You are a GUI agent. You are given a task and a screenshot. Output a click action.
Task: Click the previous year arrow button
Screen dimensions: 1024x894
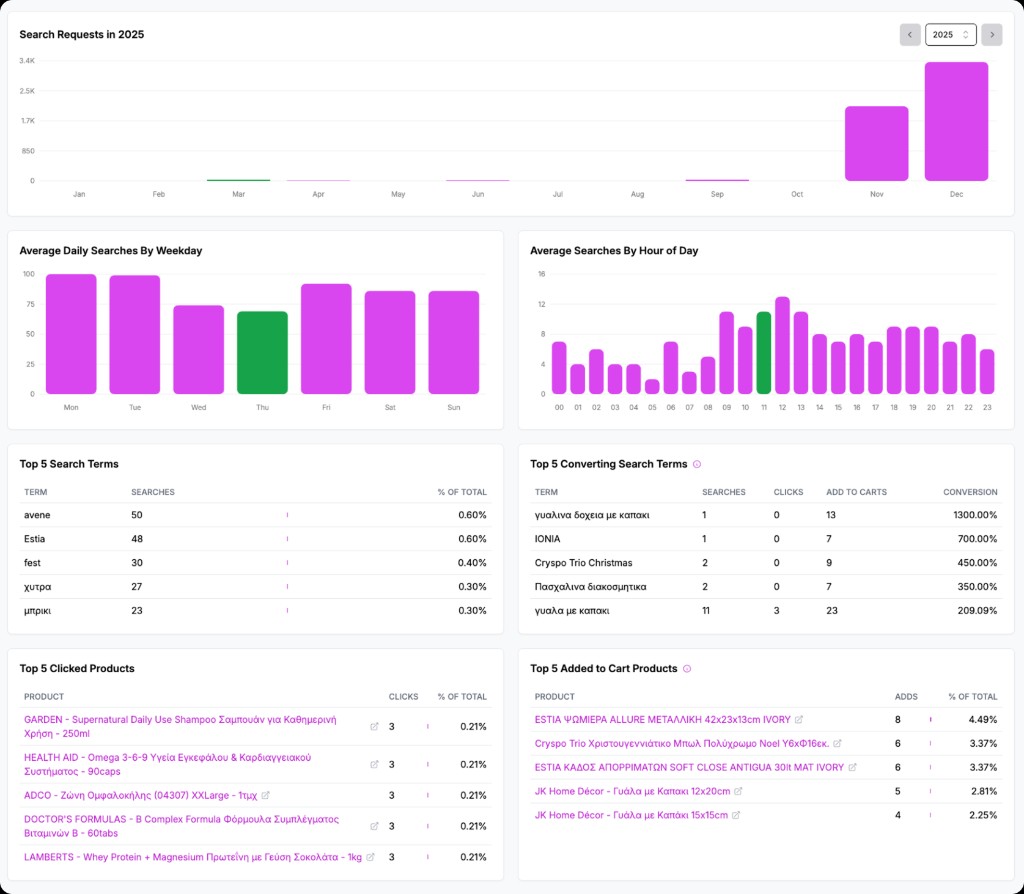910,35
